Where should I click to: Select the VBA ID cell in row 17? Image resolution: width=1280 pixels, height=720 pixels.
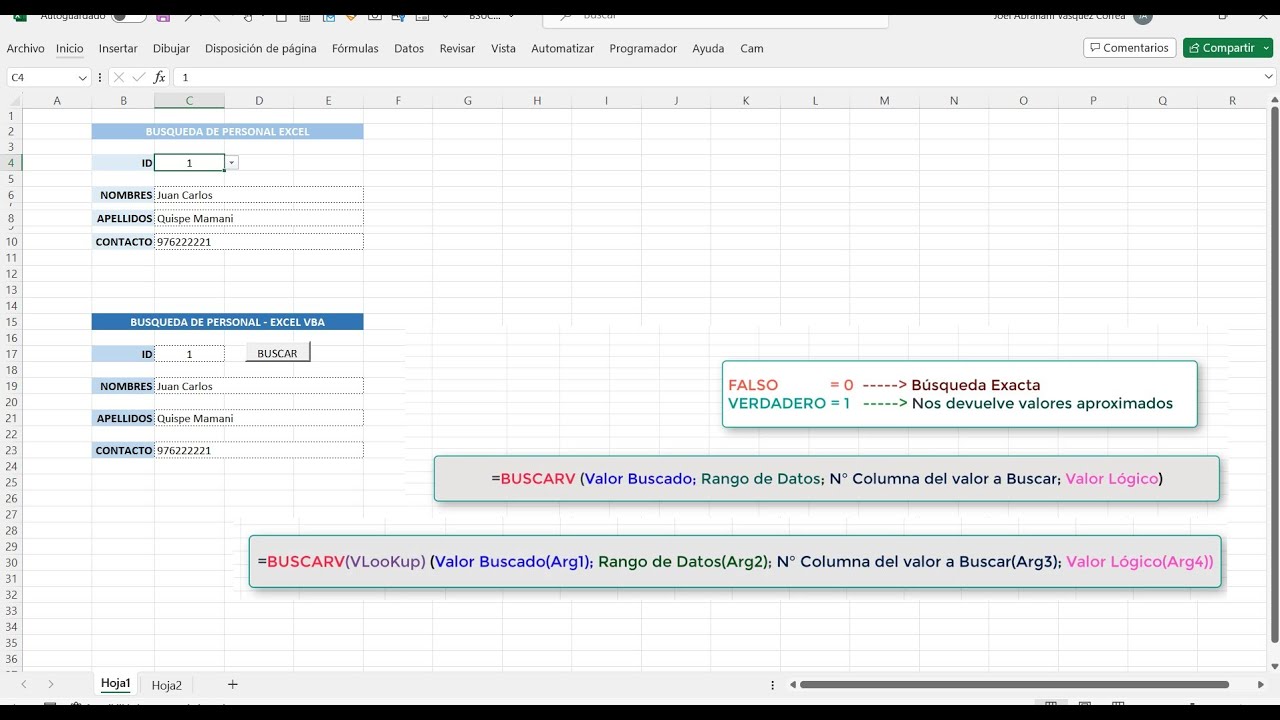point(189,354)
